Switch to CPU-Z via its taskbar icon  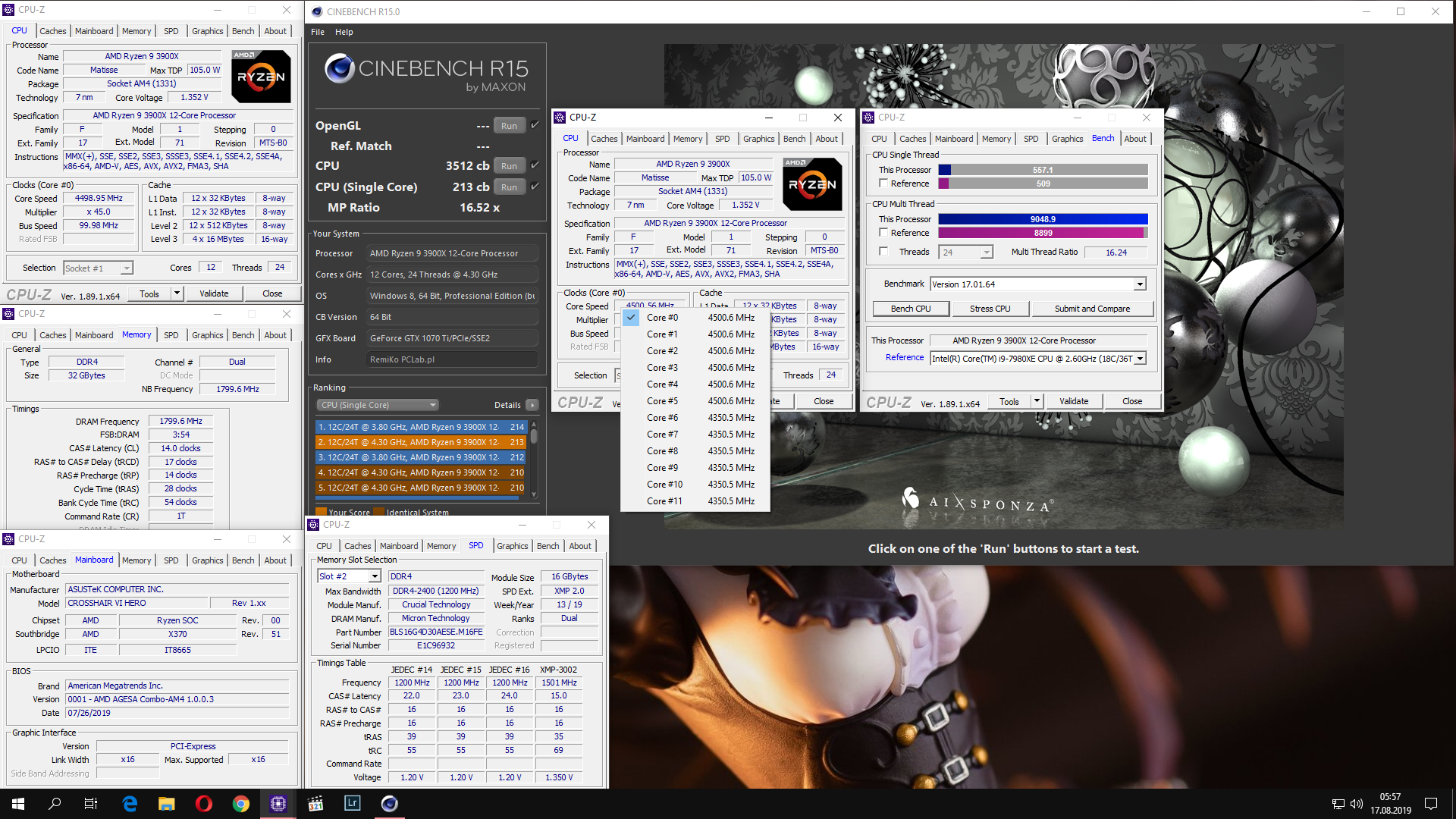click(x=278, y=804)
